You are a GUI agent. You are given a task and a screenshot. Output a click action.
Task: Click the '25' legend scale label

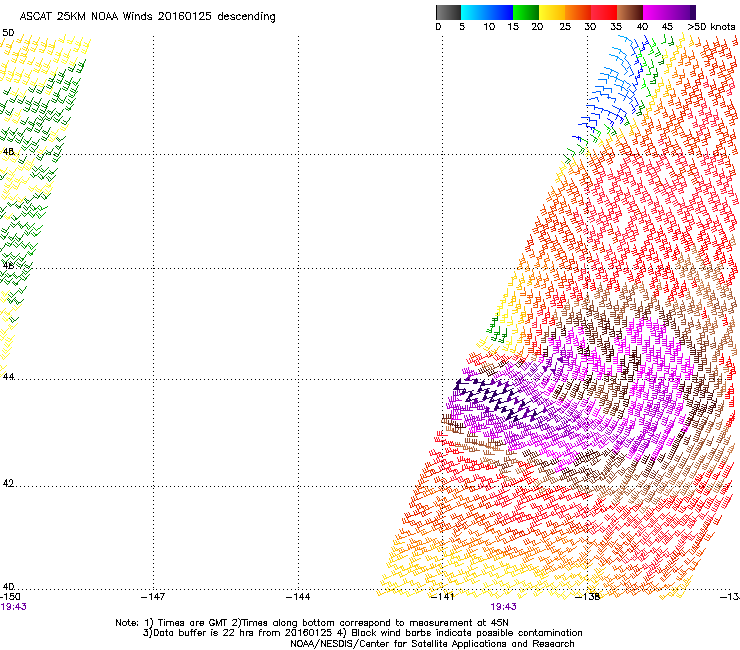[565, 27]
